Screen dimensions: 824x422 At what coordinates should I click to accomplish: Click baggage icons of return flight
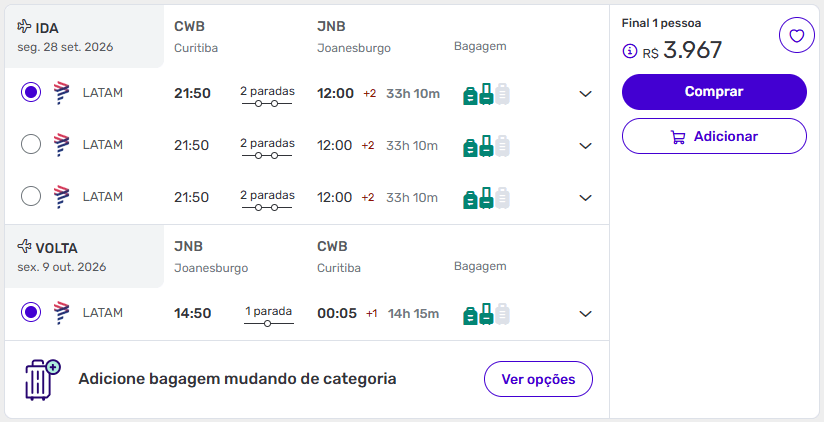[486, 314]
